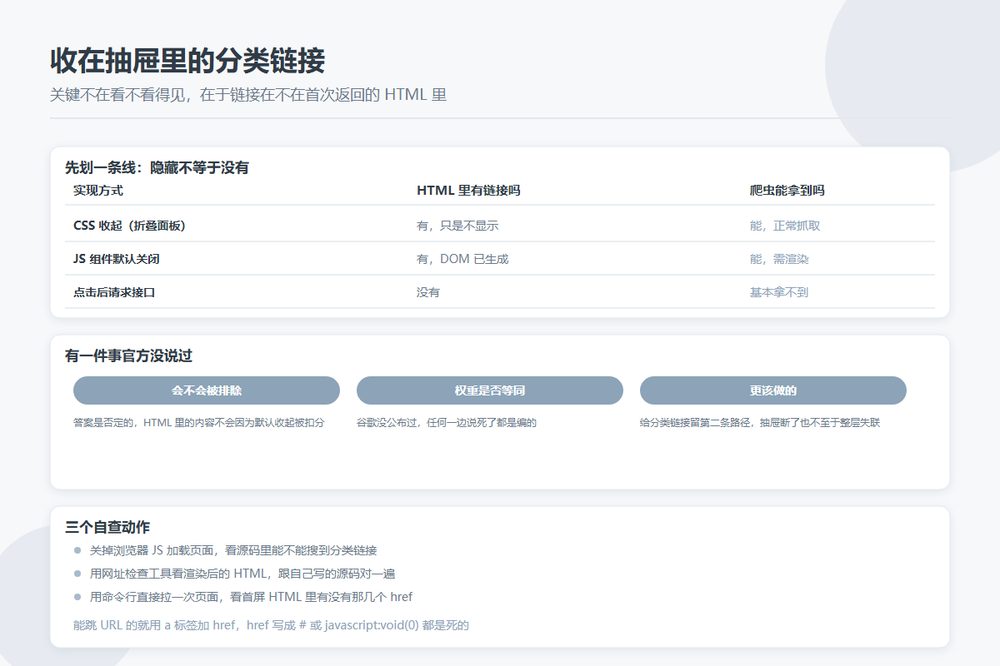Click the text 答案是否定的，HTML 里的内容
The height and width of the screenshot is (666, 1000).
199,422
